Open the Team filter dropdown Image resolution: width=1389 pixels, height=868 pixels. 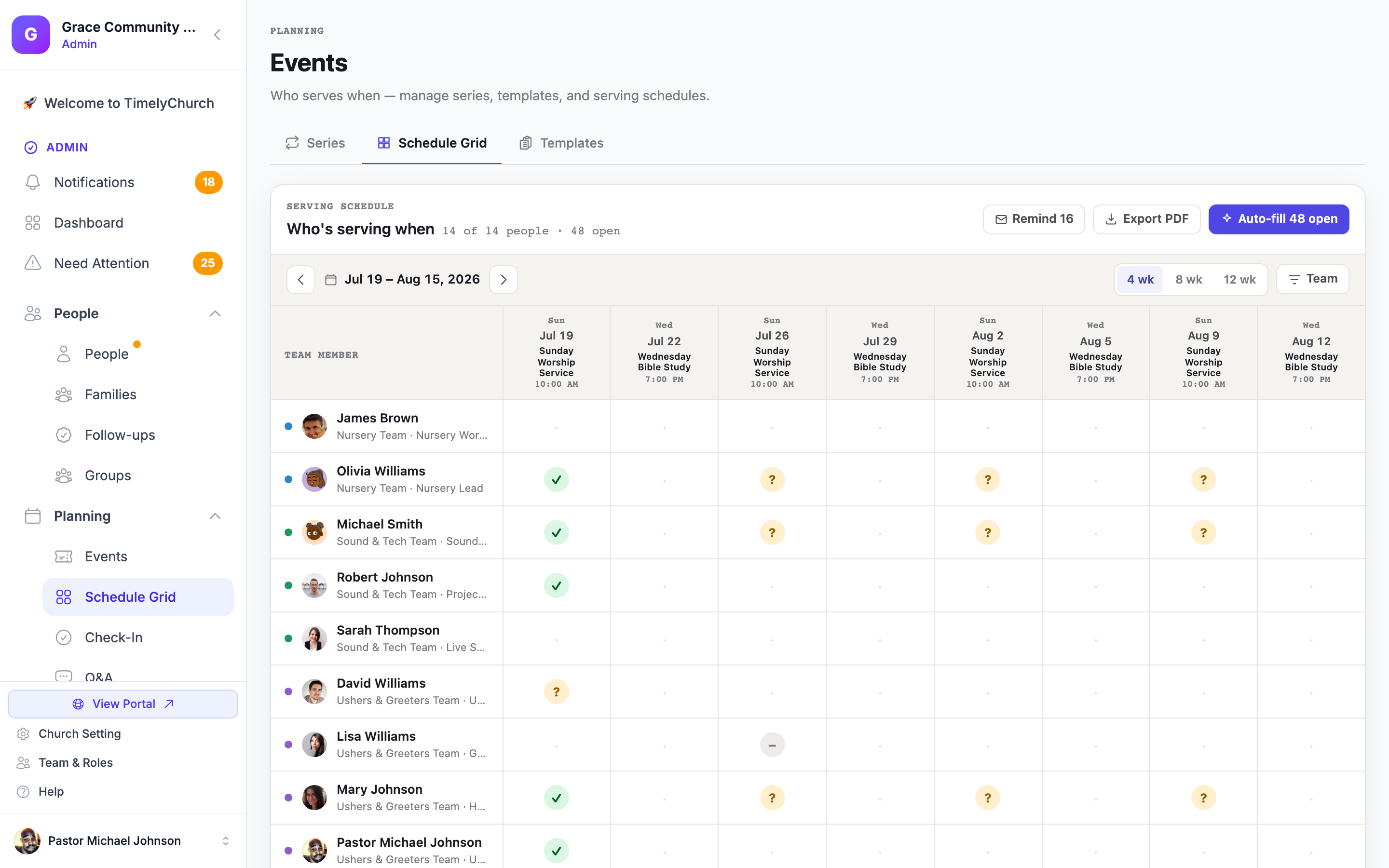click(1312, 279)
